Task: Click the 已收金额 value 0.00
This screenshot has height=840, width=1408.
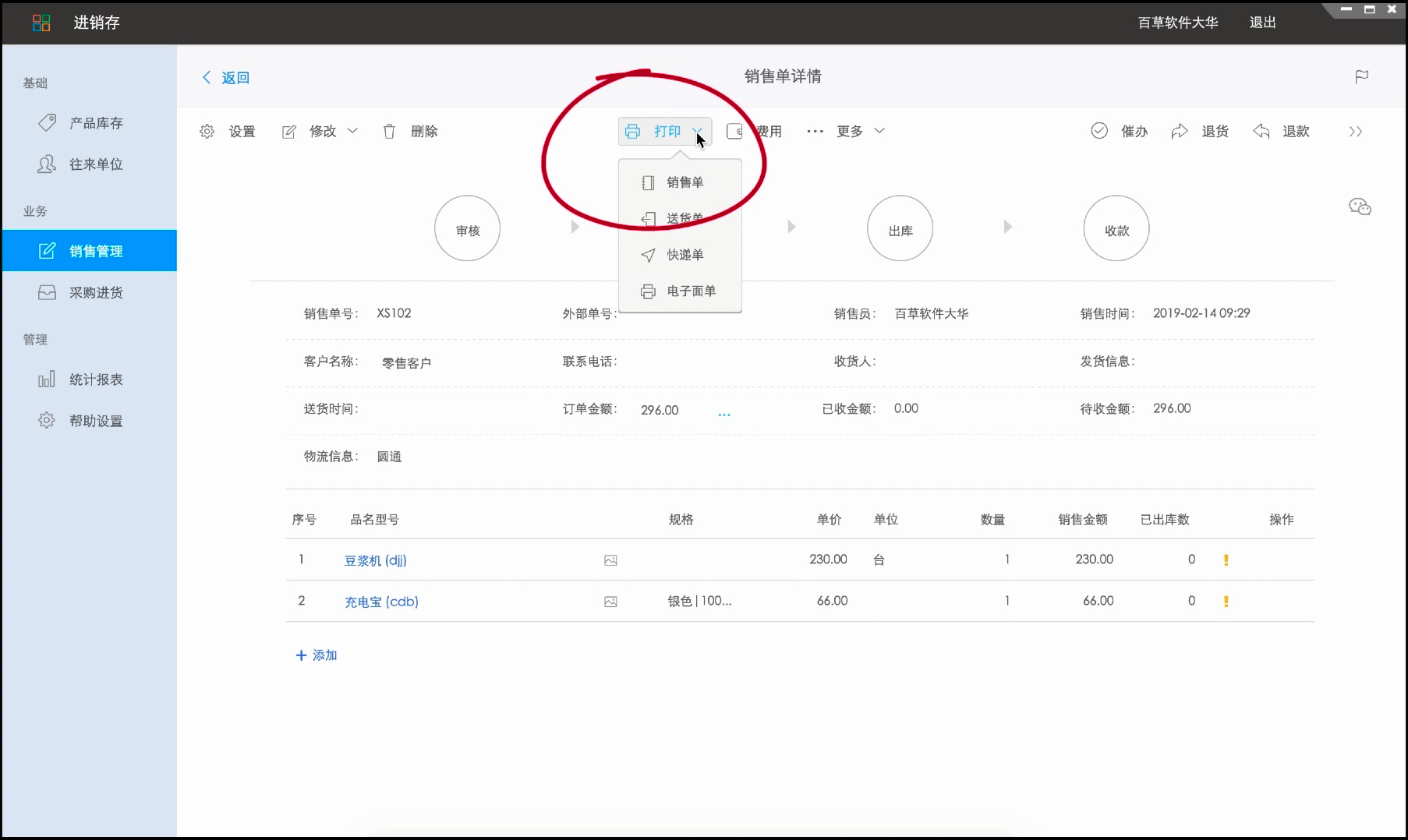Action: 906,408
